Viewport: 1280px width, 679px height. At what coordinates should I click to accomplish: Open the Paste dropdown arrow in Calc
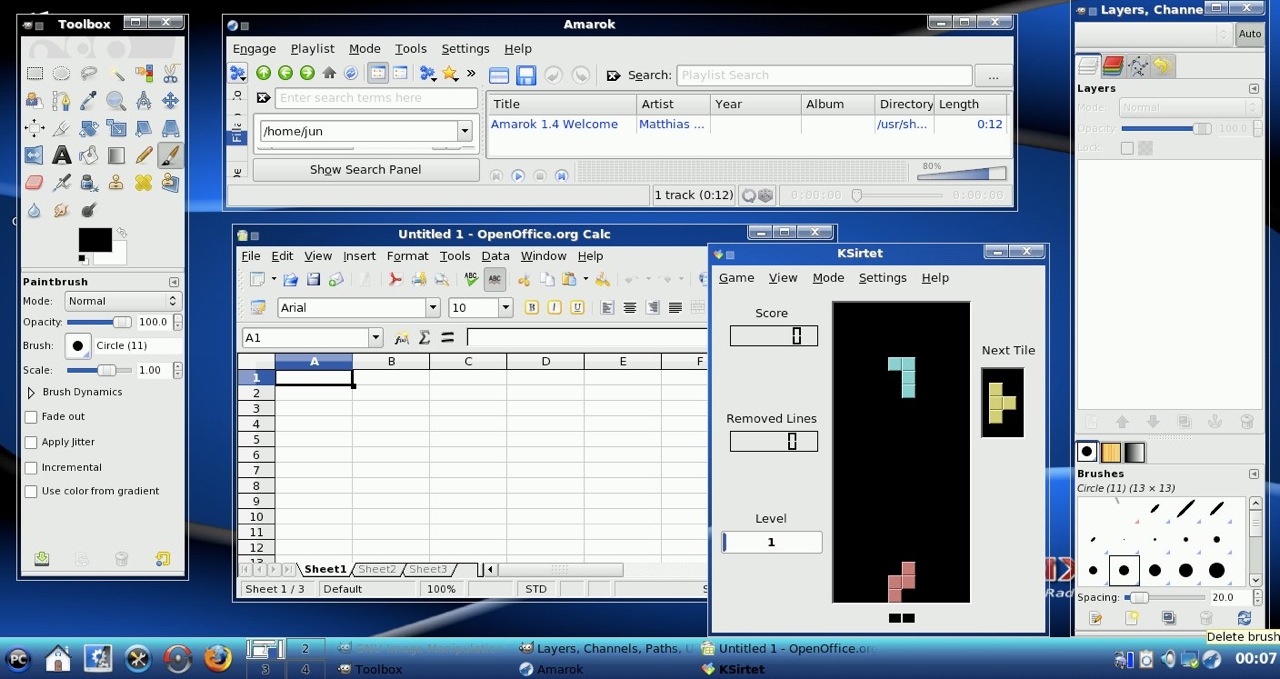click(x=585, y=280)
